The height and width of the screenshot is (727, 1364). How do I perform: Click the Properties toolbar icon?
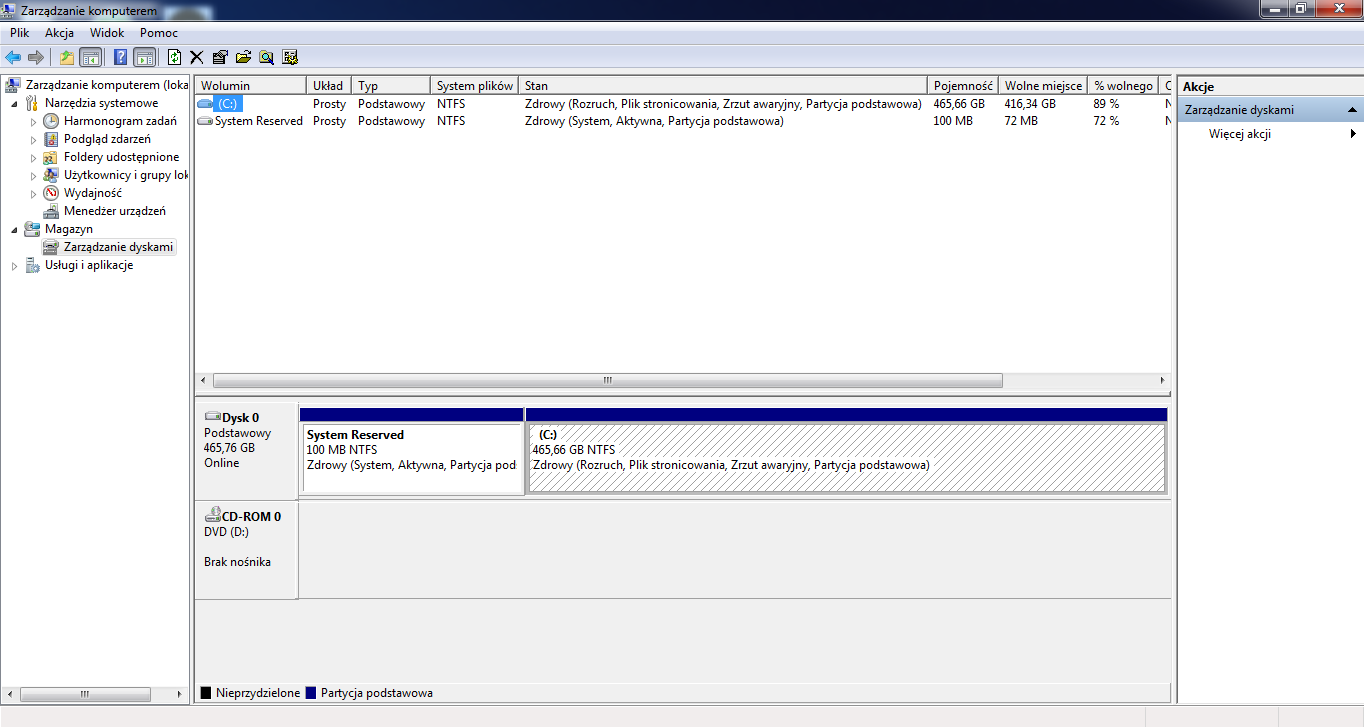pyautogui.click(x=220, y=57)
